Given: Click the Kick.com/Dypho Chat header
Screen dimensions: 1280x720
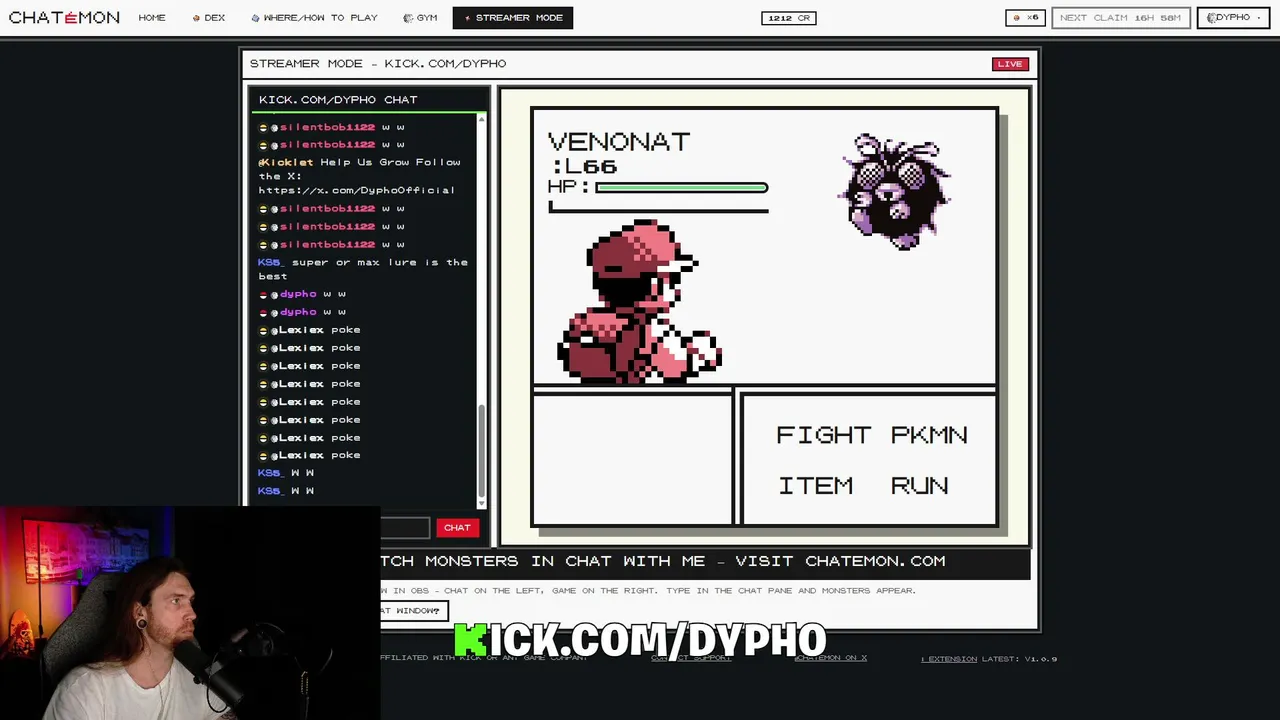Looking at the screenshot, I should tap(338, 99).
